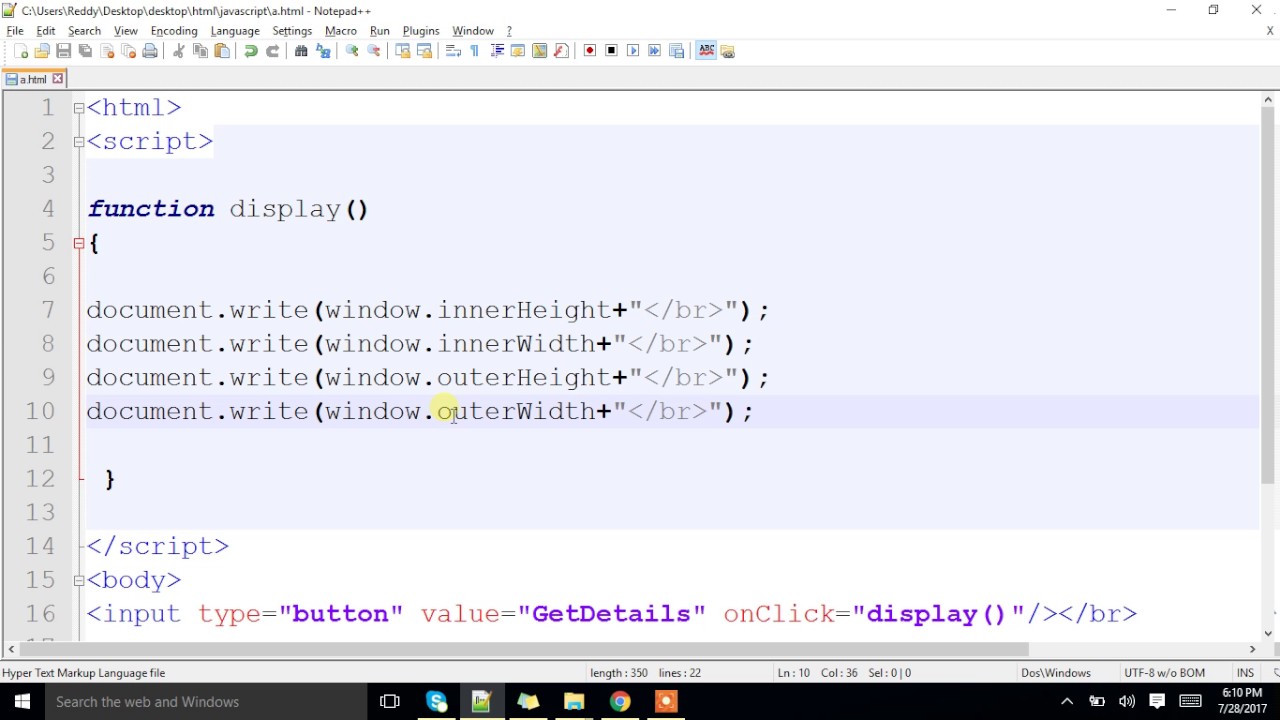This screenshot has width=1280, height=720.
Task: Create a new document with toolbar icon
Action: click(x=21, y=51)
